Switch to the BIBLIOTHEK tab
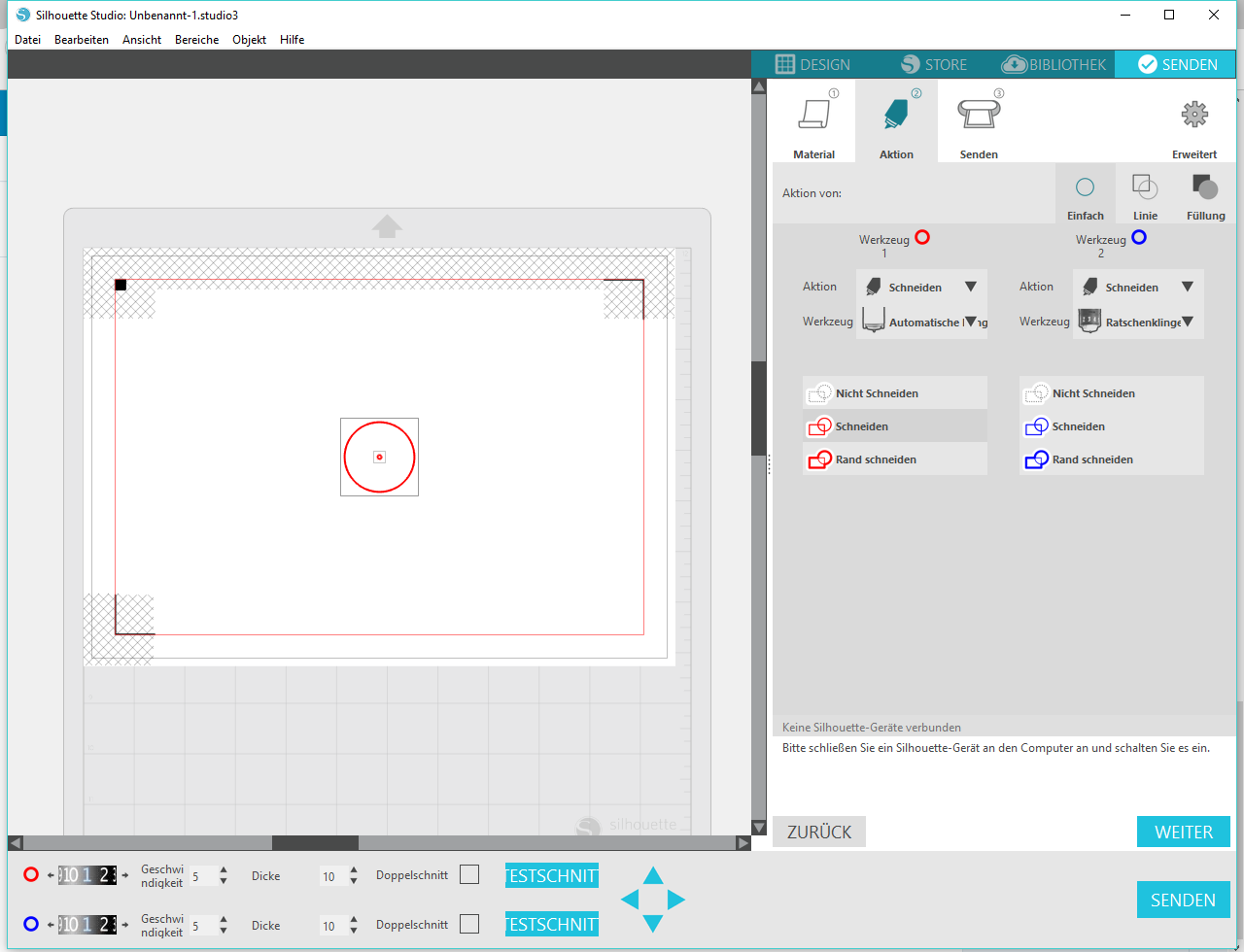1244x952 pixels. pos(1054,64)
